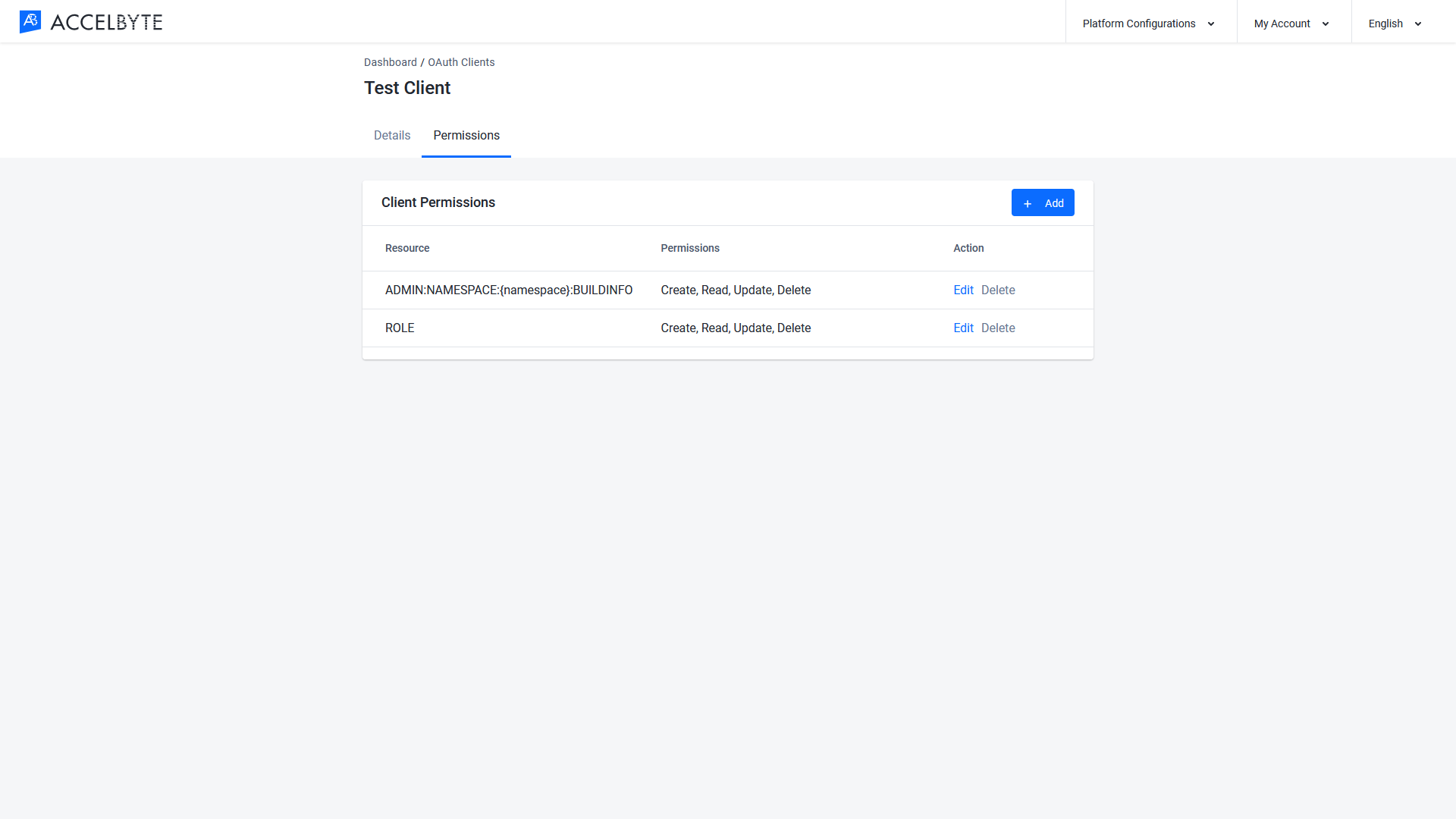Click the ADMIN:NAMESPACE:{namespace}:BUILDINFO resource text
This screenshot has height=819, width=1456.
[509, 290]
